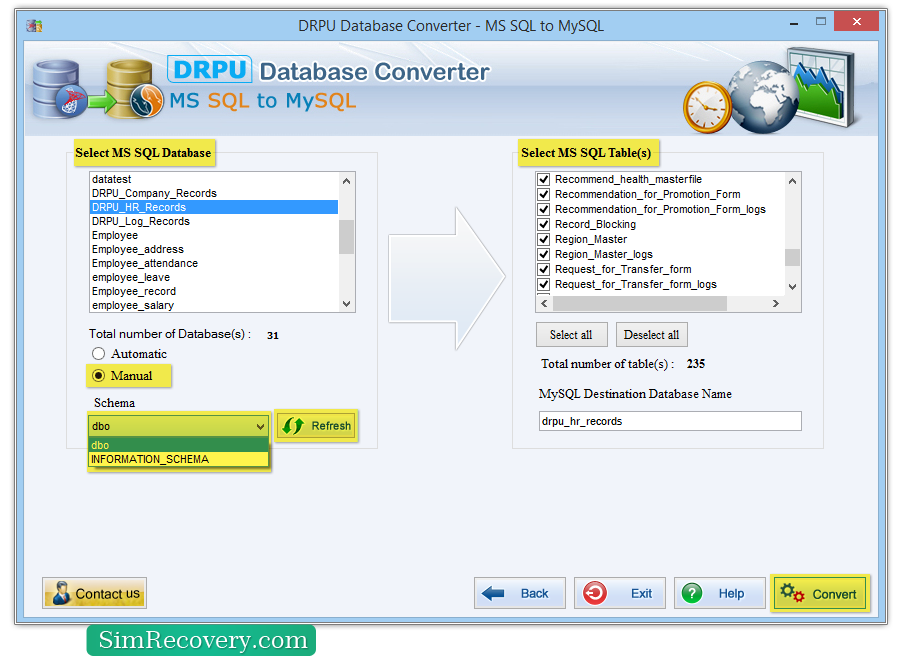The image size is (900, 658).
Task: Select datatest database
Action: (x=214, y=179)
